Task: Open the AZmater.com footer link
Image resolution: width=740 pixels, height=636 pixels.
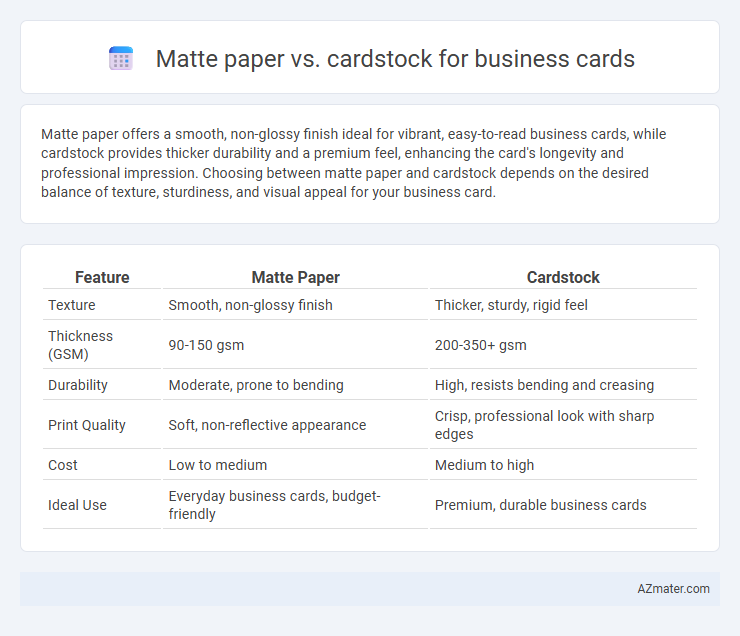Action: [x=673, y=589]
